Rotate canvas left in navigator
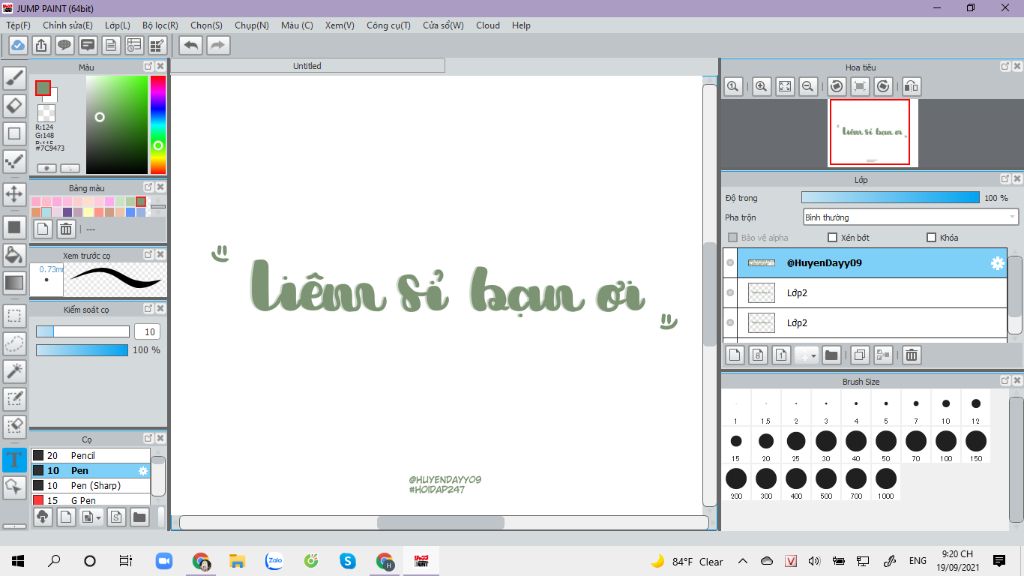Screen dimensions: 1024x576 (x=837, y=86)
